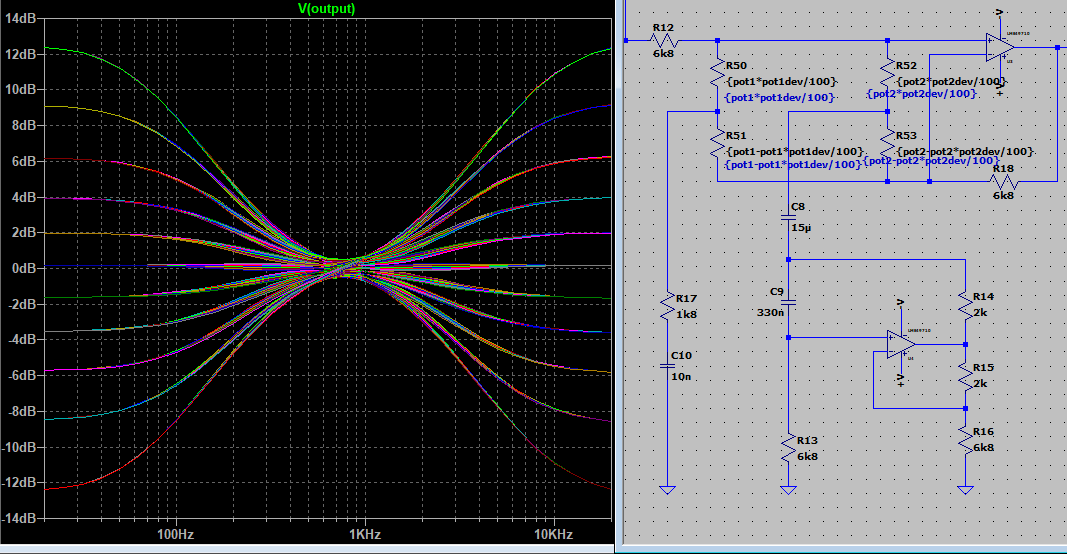
Task: Click the R17 name label
Action: tap(687, 298)
